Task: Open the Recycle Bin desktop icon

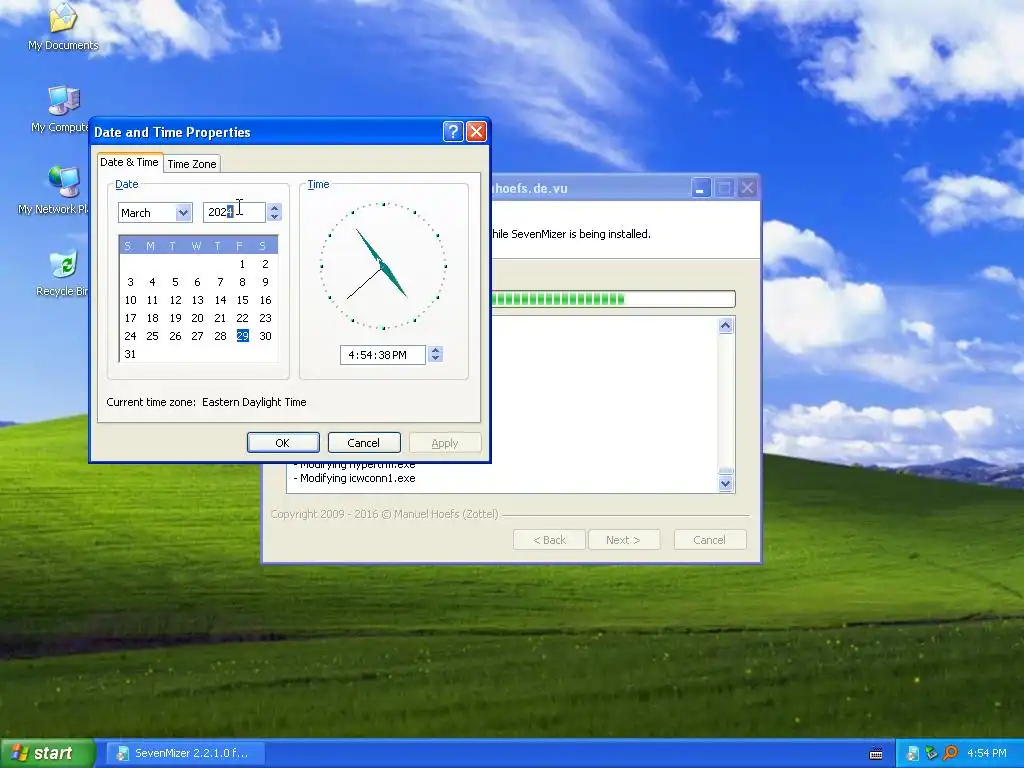Action: click(x=63, y=272)
